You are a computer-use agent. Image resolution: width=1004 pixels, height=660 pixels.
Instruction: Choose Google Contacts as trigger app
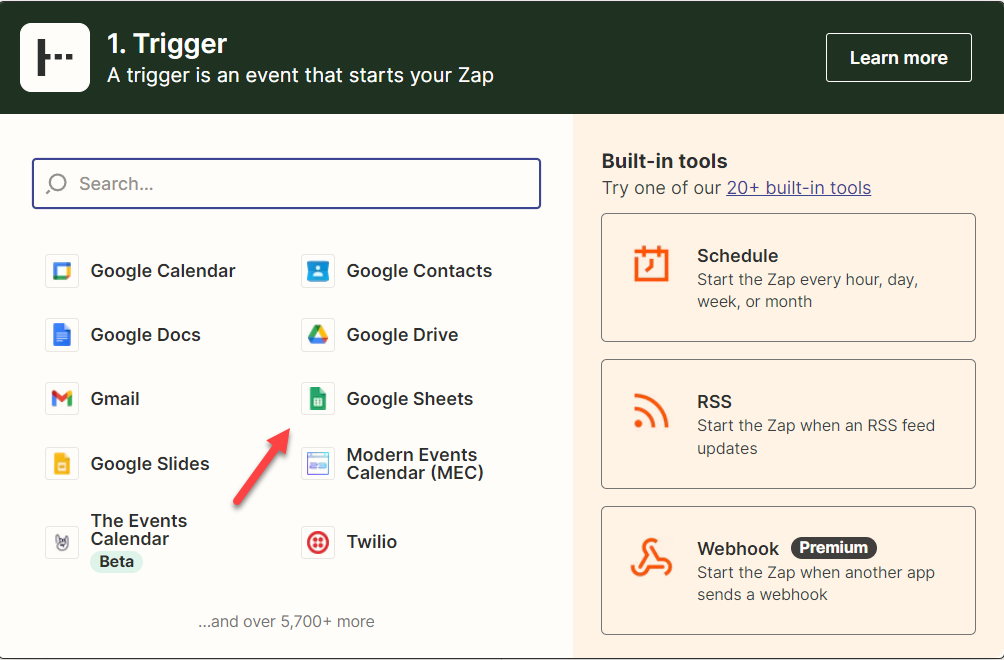[419, 271]
